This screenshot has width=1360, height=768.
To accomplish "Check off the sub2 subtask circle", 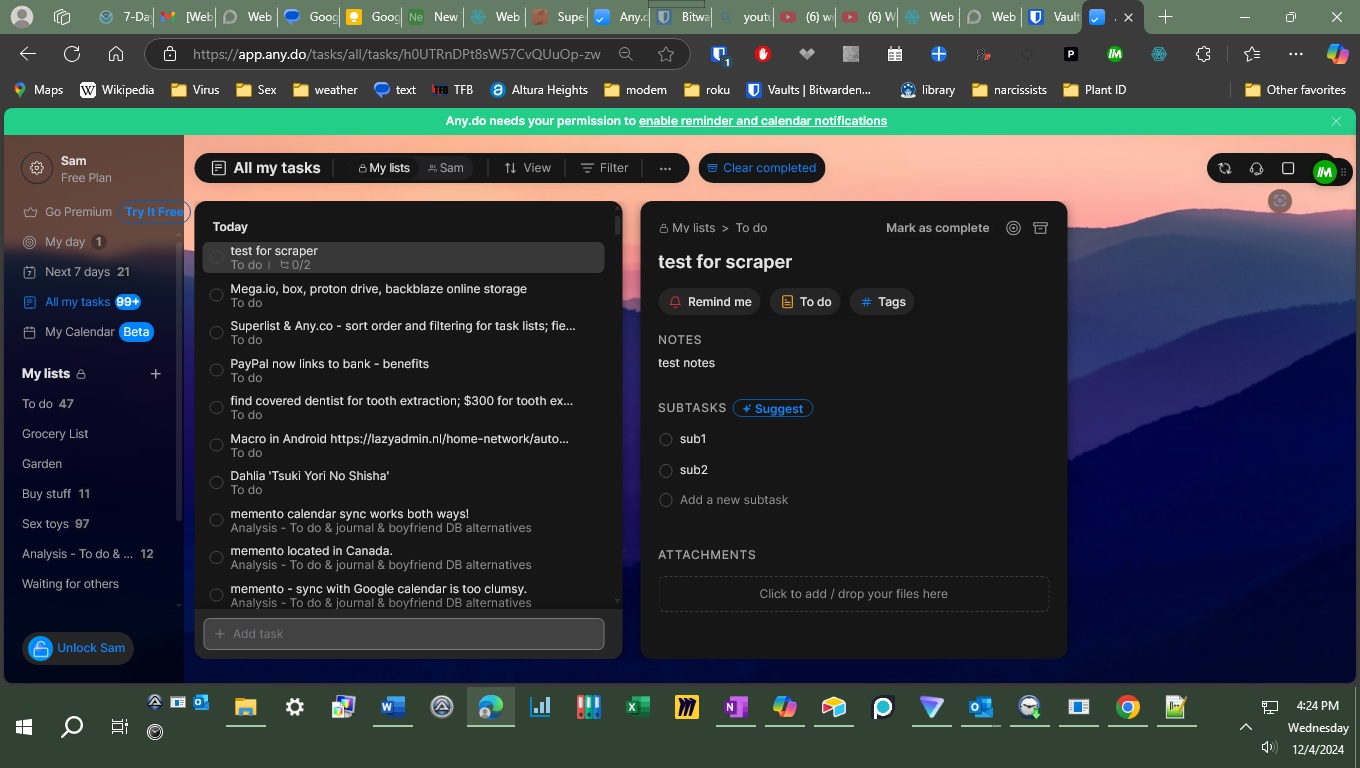I will coord(666,470).
